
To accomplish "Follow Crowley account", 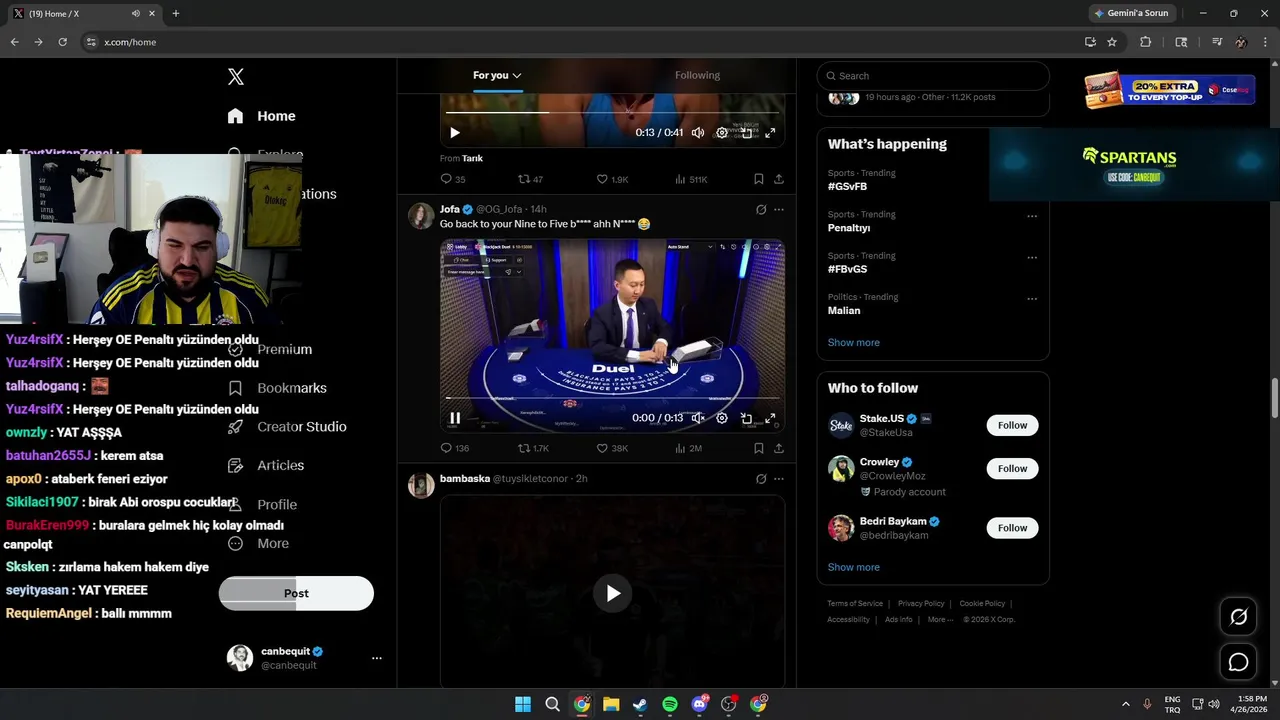I will click(1012, 468).
